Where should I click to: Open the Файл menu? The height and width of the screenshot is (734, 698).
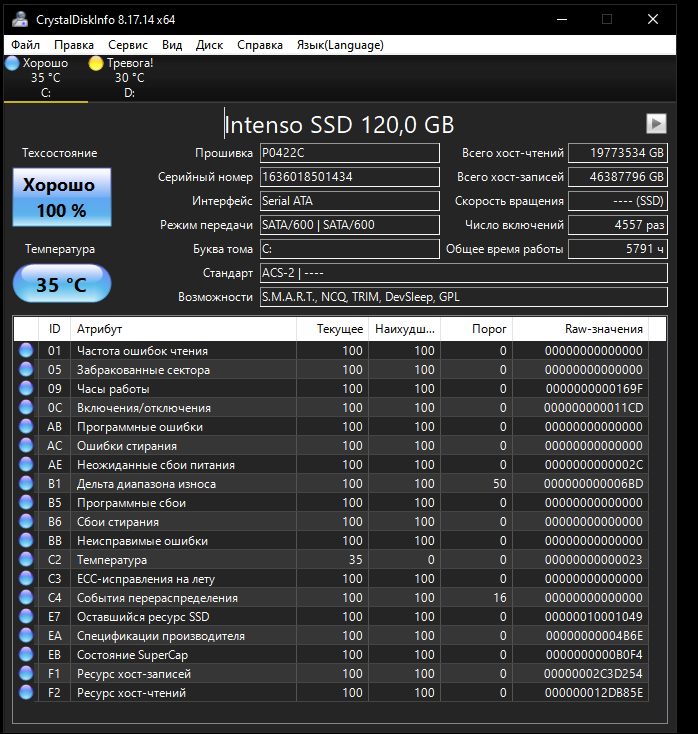click(25, 45)
